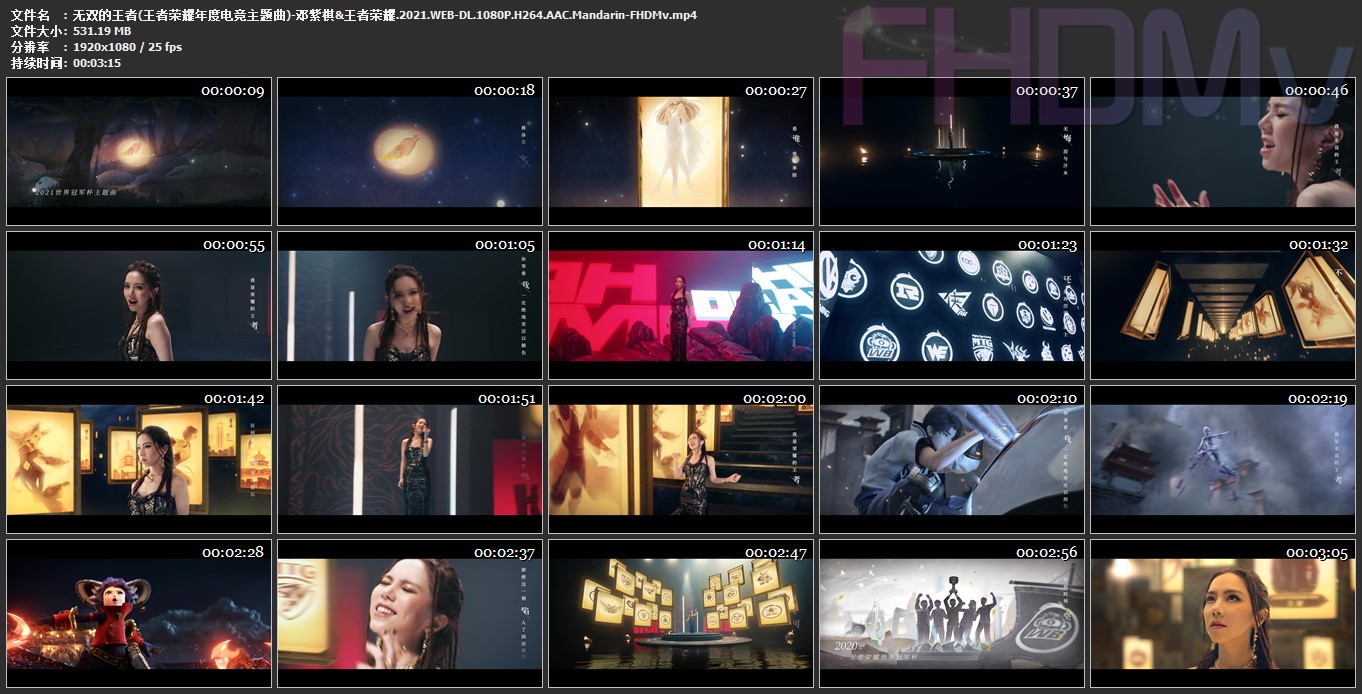Select the flying warrior thumbnail at 00:02:19
1362x694 pixels.
[x=1223, y=460]
